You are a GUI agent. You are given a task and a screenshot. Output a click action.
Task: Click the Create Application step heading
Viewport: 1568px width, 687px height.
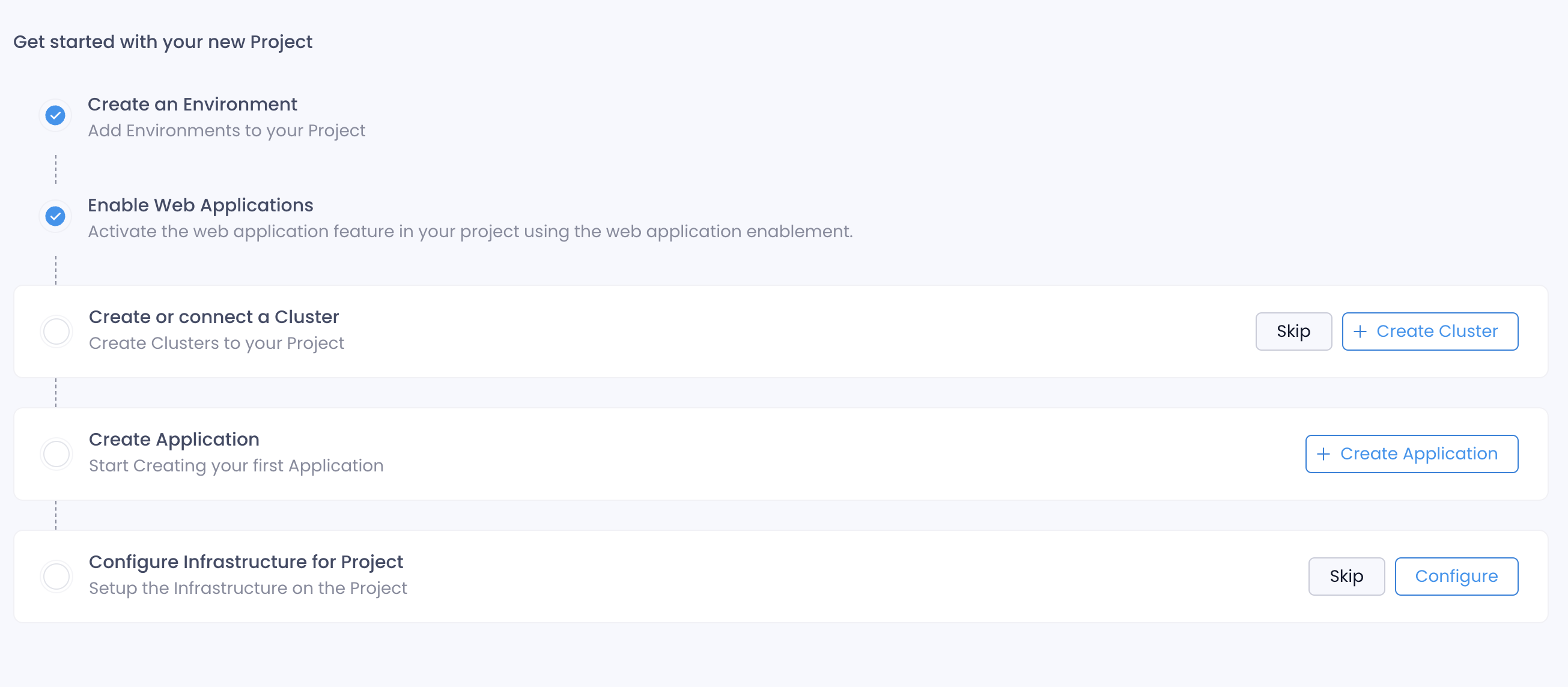(174, 440)
